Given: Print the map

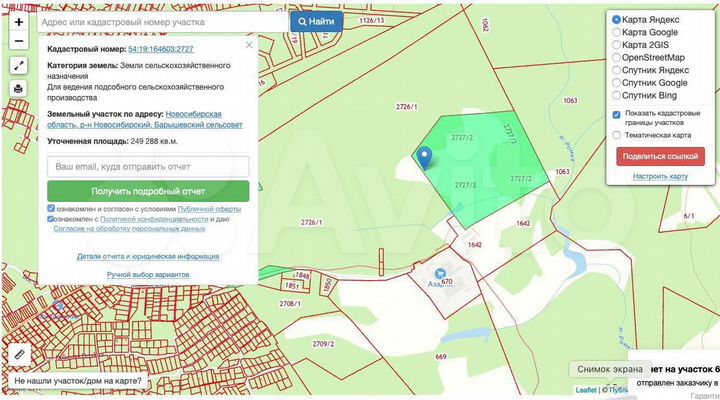Looking at the screenshot, I should point(19,88).
